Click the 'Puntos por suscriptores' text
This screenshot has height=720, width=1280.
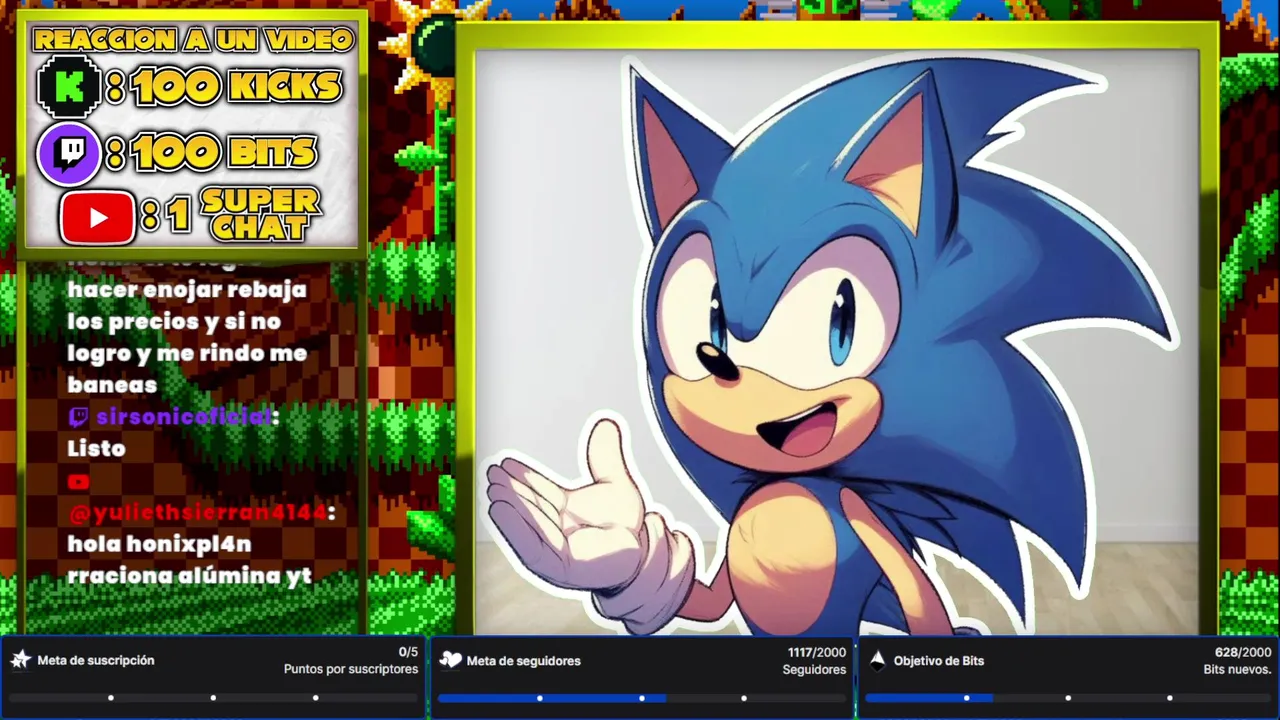tap(351, 669)
